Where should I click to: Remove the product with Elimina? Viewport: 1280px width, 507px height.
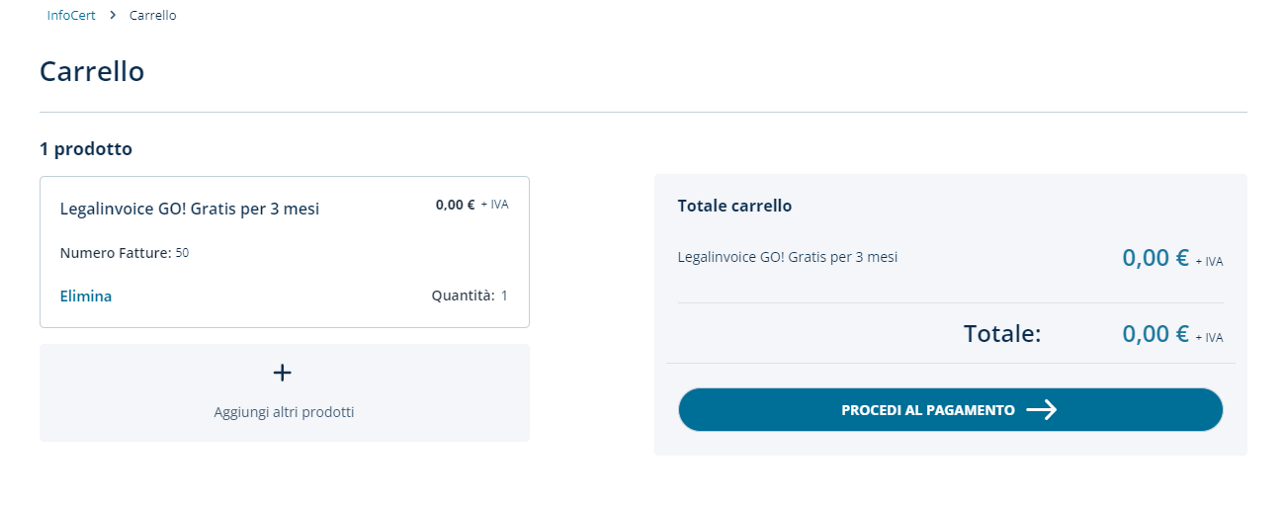86,296
